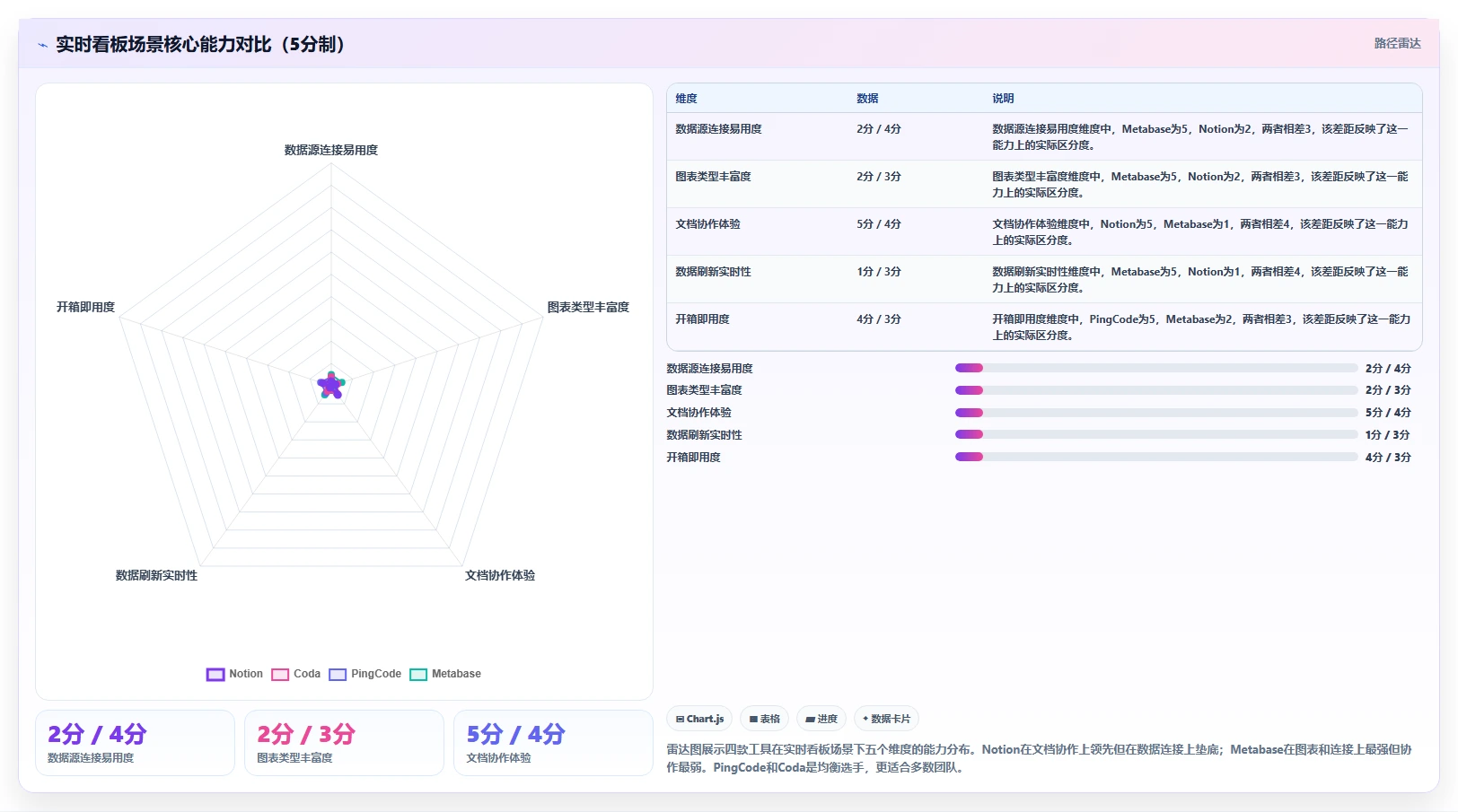Image resolution: width=1458 pixels, height=812 pixels.
Task: Click the 1分 / 3分 value in the table
Action: click(879, 272)
